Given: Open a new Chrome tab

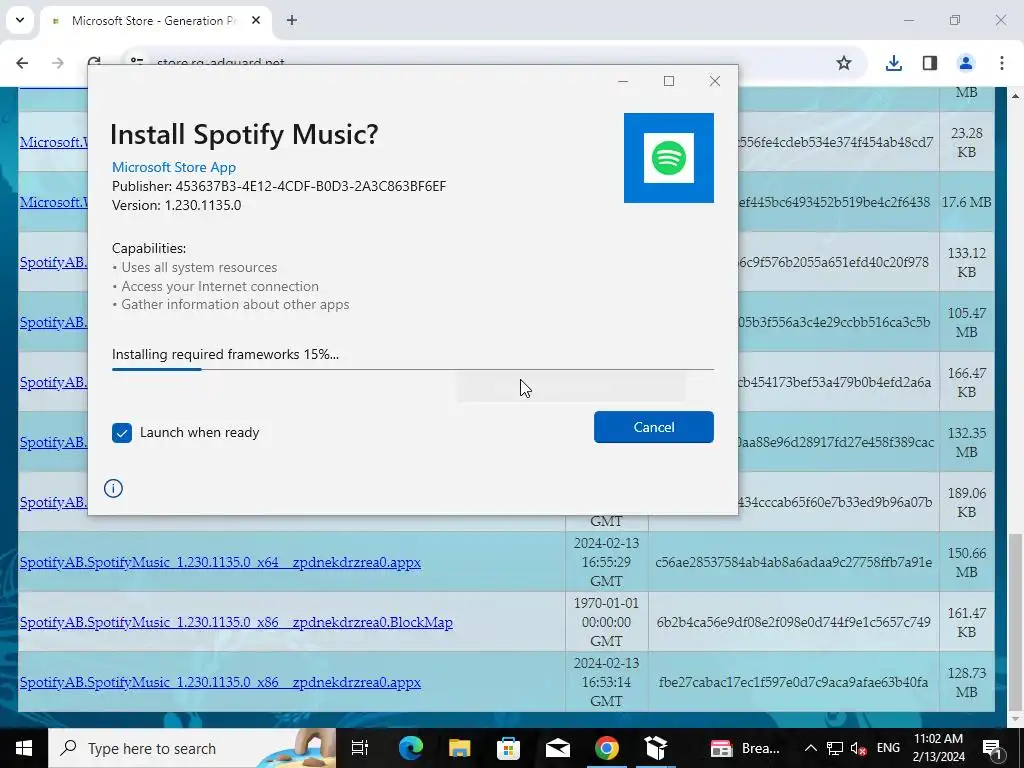Looking at the screenshot, I should coord(292,20).
